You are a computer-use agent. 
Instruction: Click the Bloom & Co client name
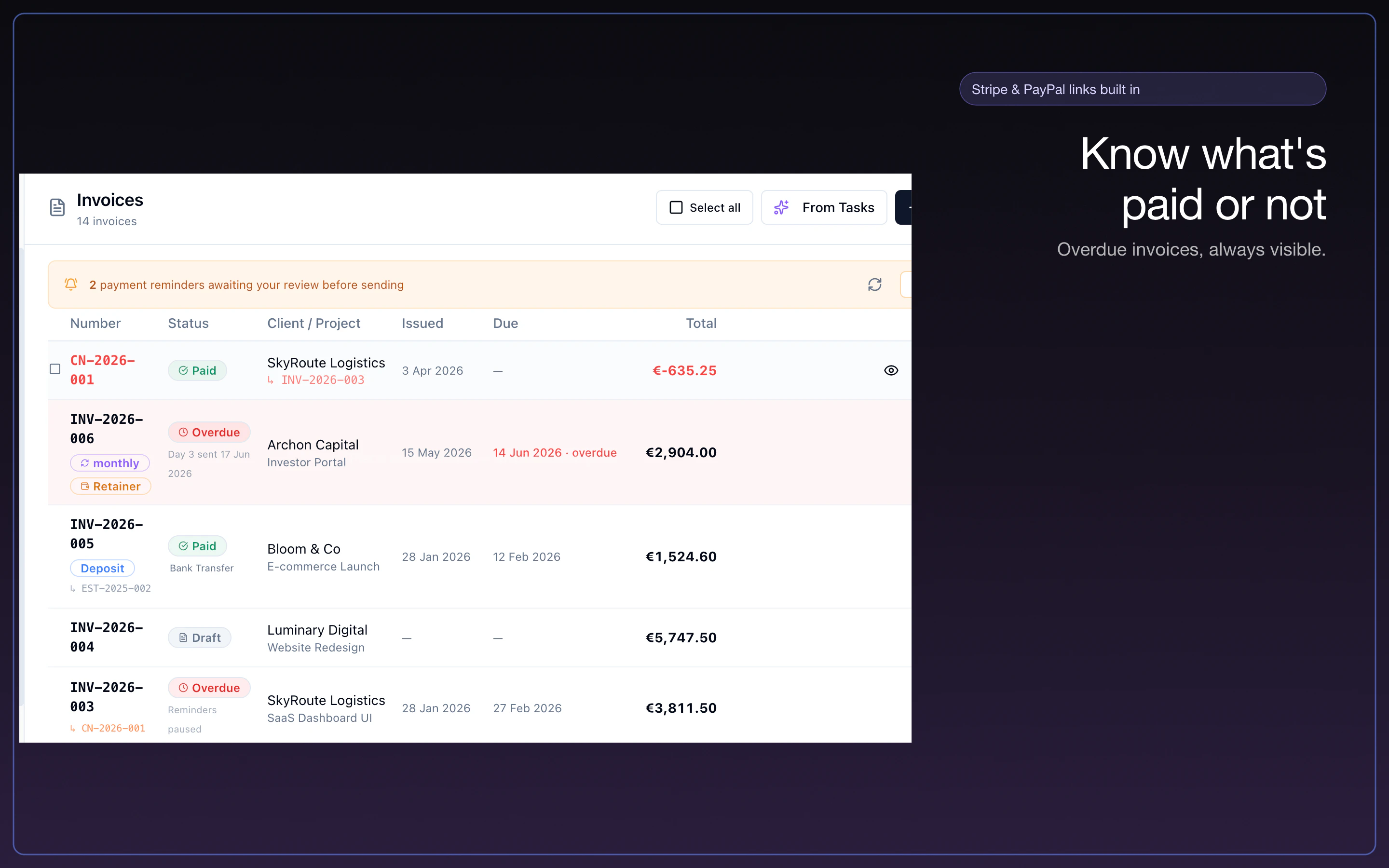(304, 549)
